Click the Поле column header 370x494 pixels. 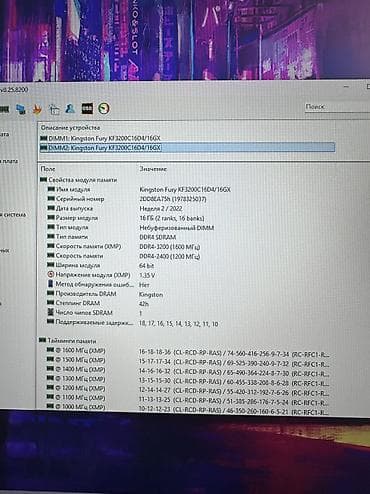(x=48, y=169)
